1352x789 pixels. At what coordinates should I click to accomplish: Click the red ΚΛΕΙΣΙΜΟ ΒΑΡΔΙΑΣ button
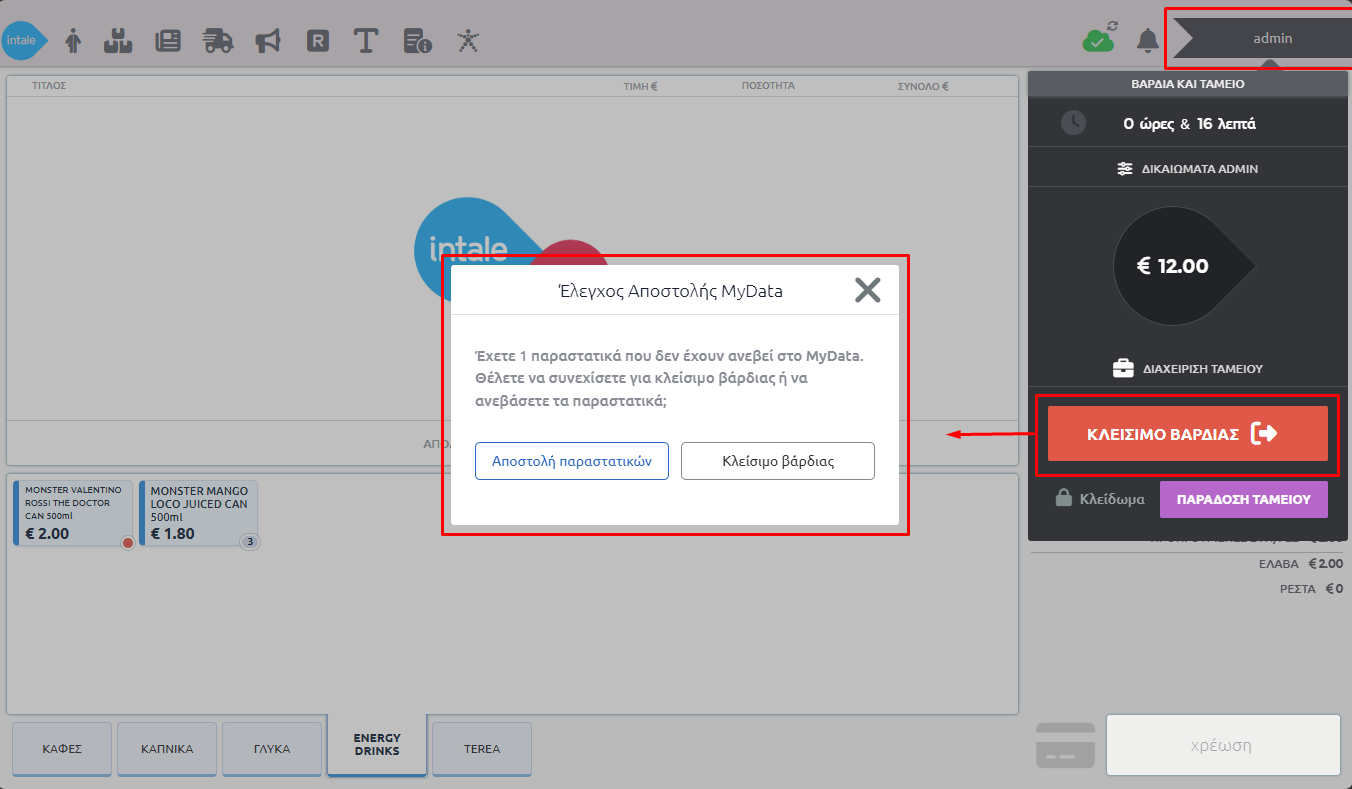pos(1187,434)
